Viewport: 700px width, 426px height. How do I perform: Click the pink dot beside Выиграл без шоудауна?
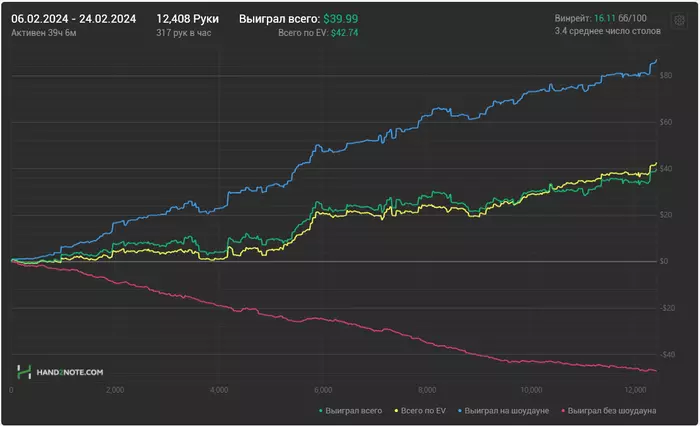(563, 411)
